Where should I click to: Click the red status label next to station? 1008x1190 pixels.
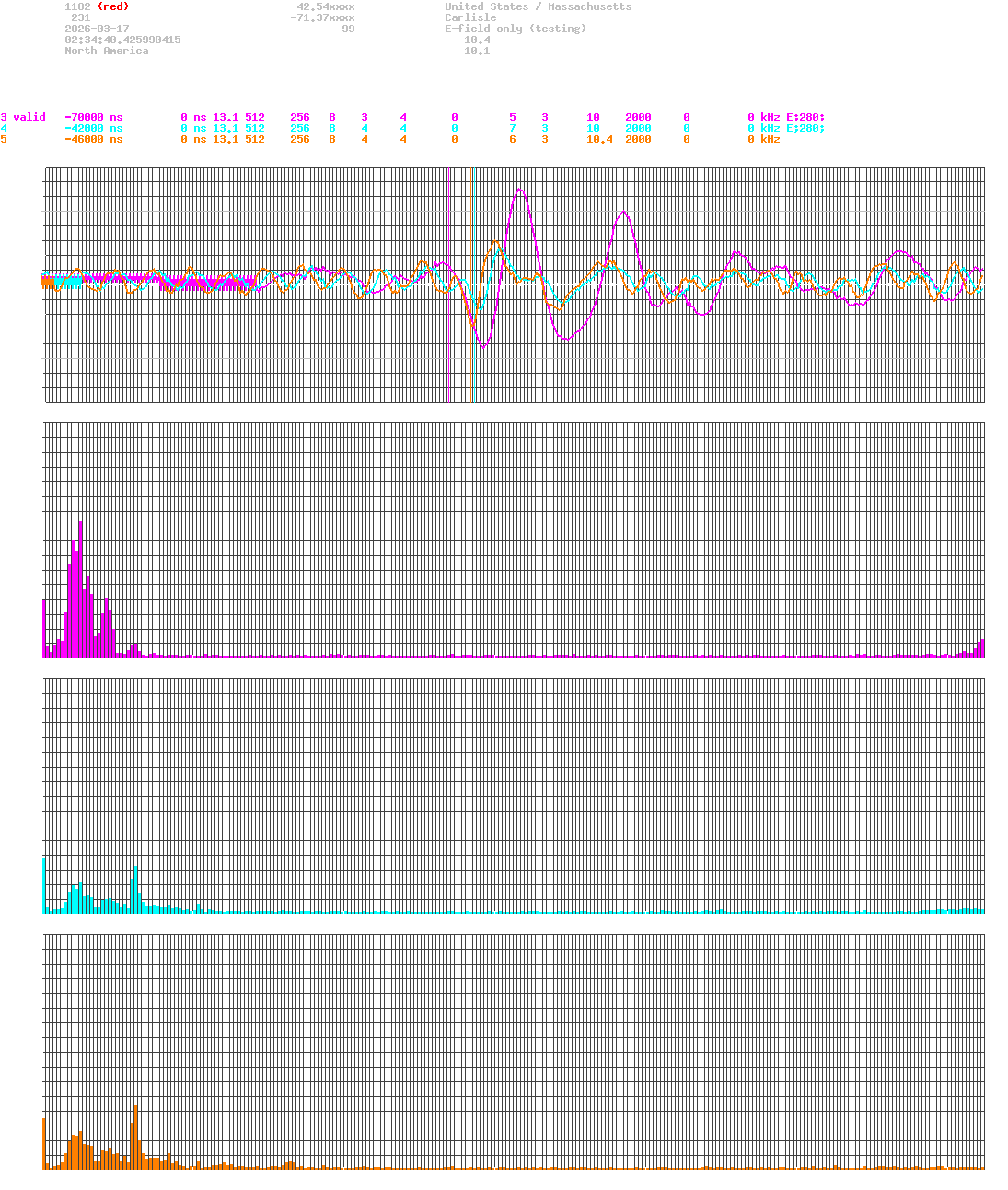pyautogui.click(x=112, y=6)
